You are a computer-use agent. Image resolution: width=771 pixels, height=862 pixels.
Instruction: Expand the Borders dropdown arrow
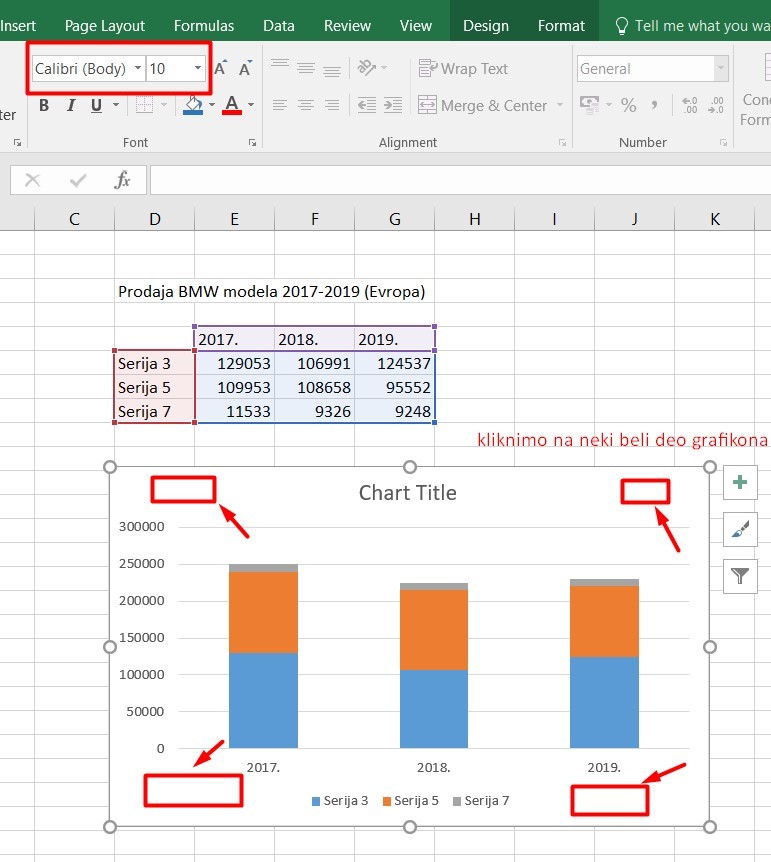(164, 104)
